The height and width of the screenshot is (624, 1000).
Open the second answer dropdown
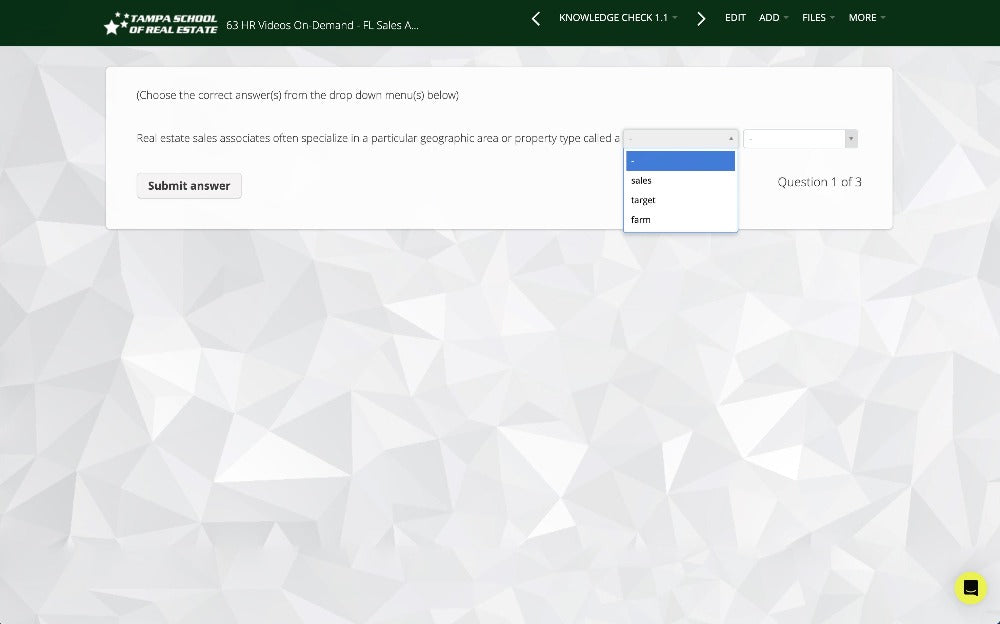point(800,139)
